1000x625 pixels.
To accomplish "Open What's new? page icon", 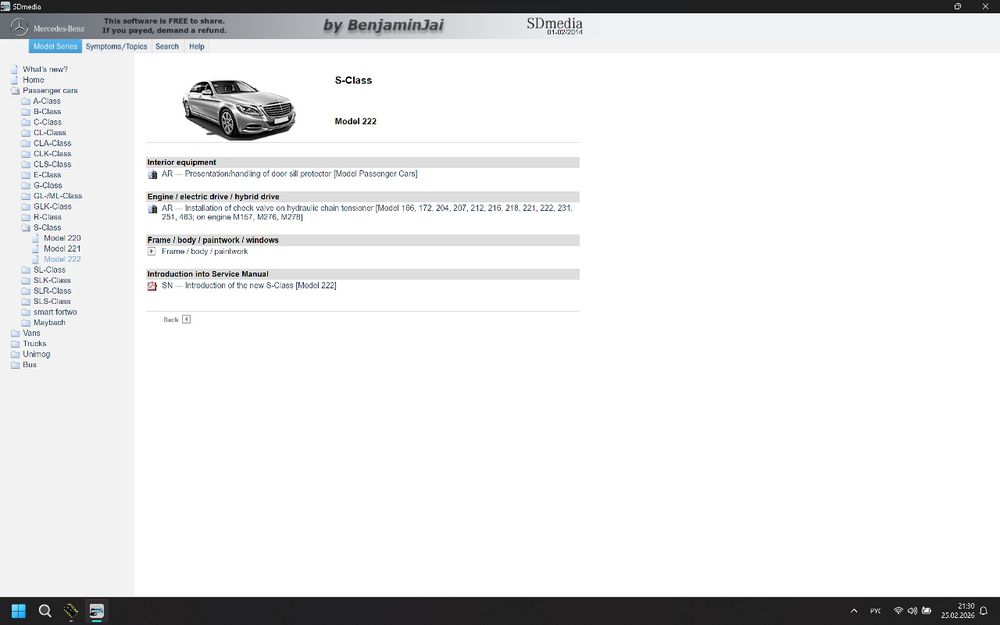I will [x=14, y=69].
